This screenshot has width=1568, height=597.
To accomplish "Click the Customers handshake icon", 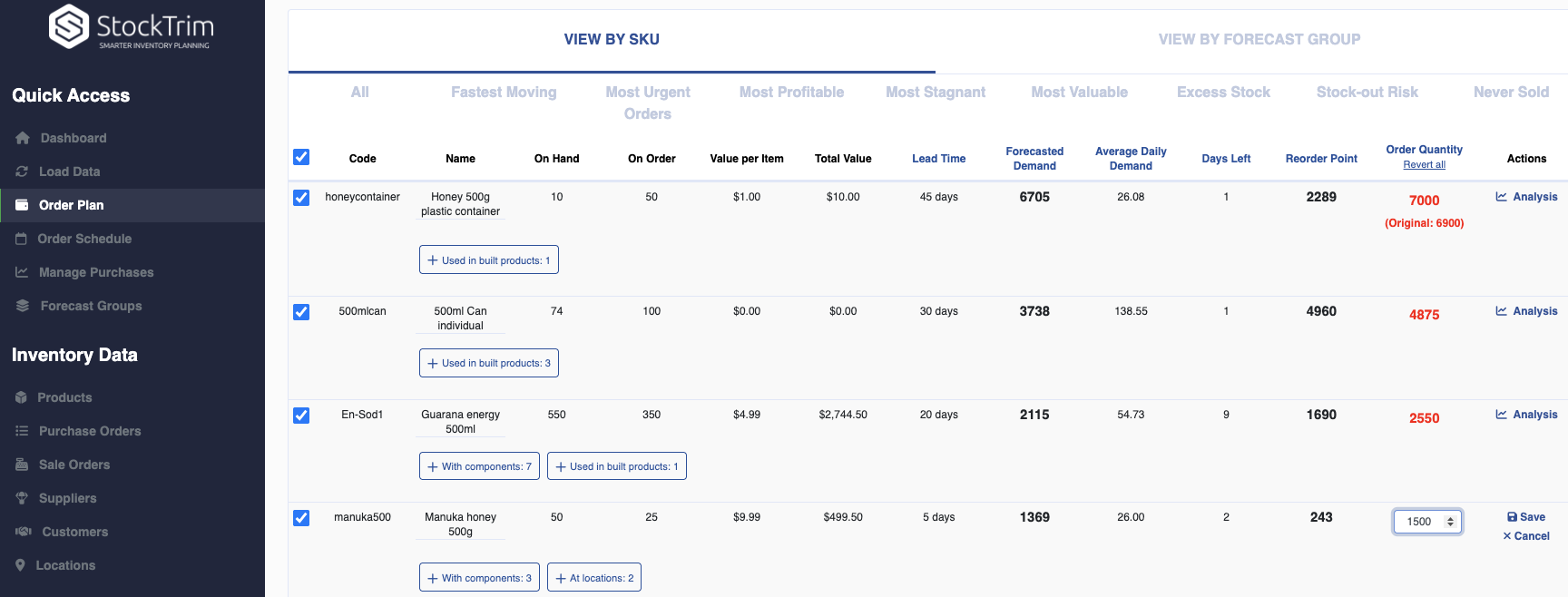I will (24, 532).
